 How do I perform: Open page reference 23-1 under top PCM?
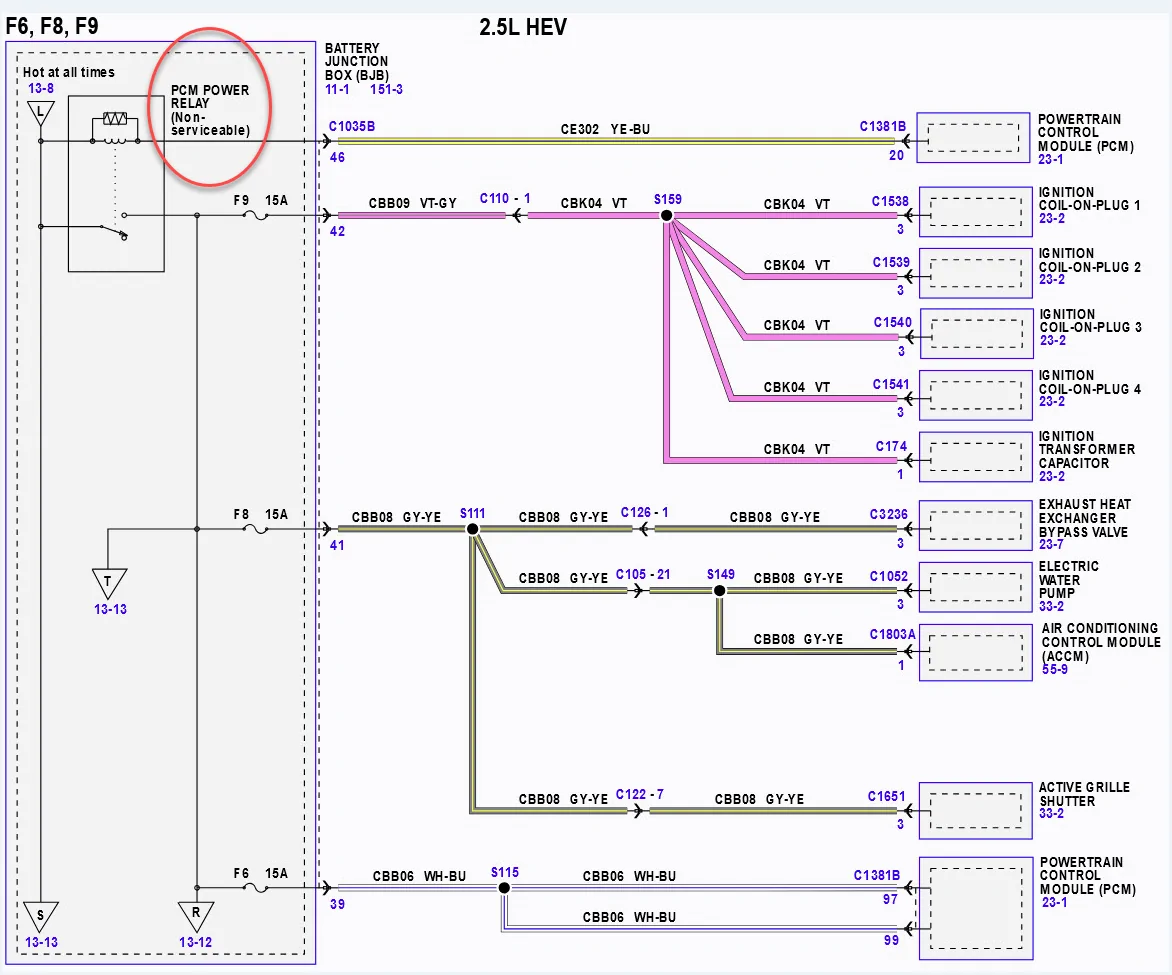click(x=1050, y=159)
